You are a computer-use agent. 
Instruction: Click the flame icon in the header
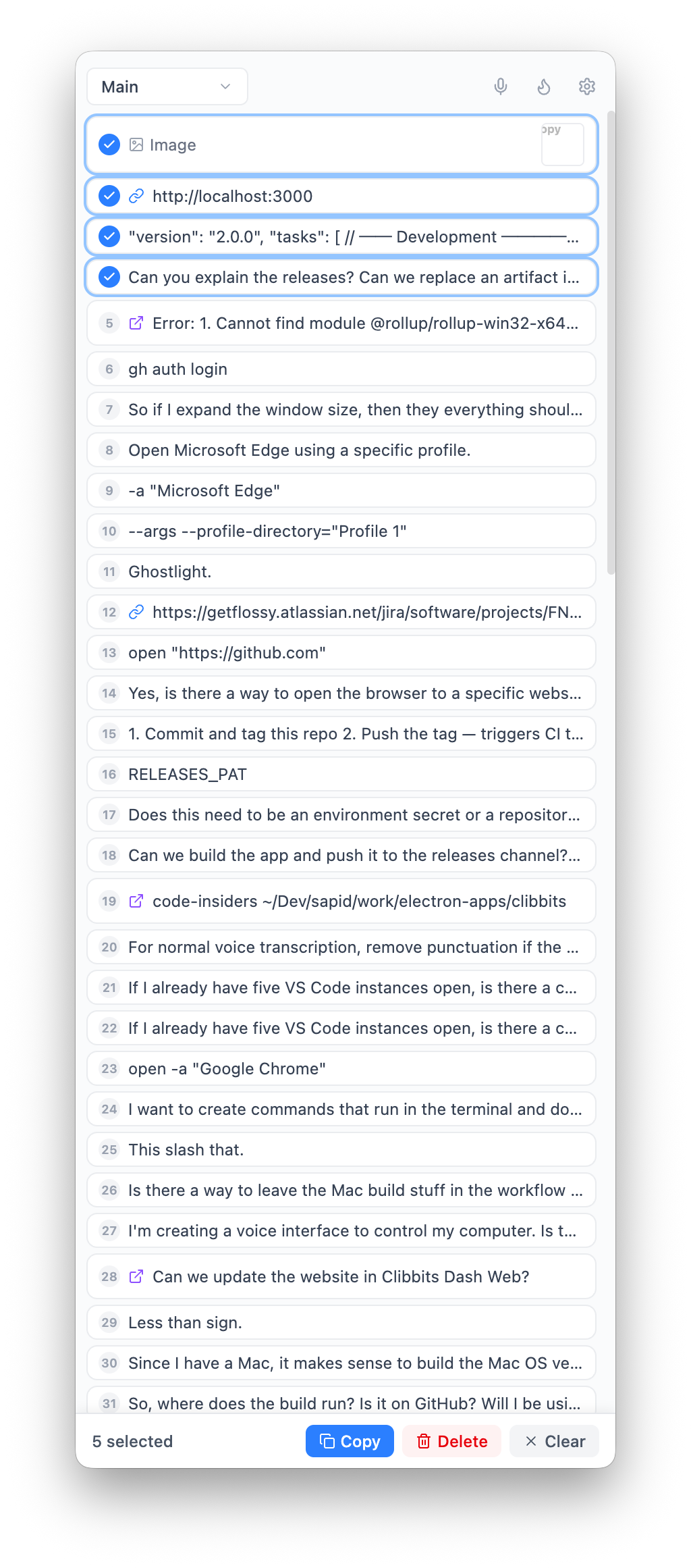click(x=544, y=86)
